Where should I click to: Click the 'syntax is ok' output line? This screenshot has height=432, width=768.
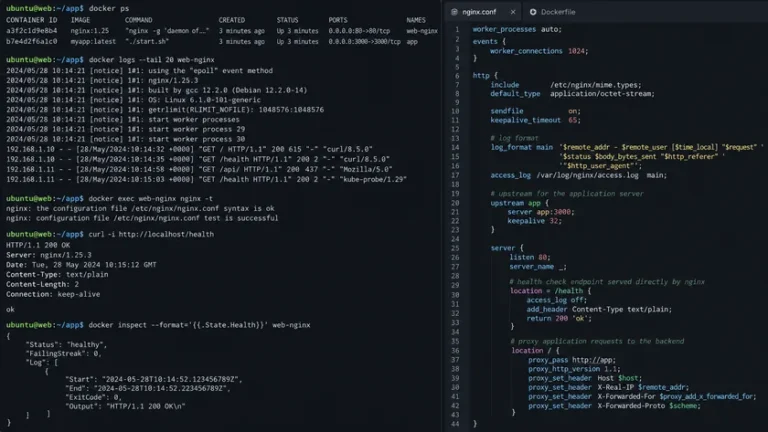[140, 208]
